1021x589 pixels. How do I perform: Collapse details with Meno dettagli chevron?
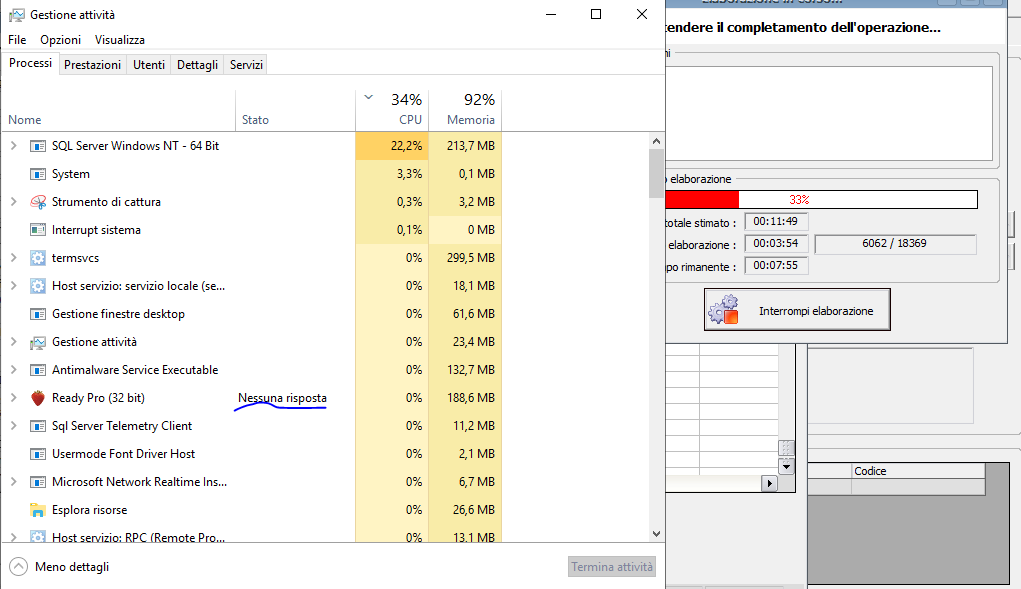click(19, 567)
